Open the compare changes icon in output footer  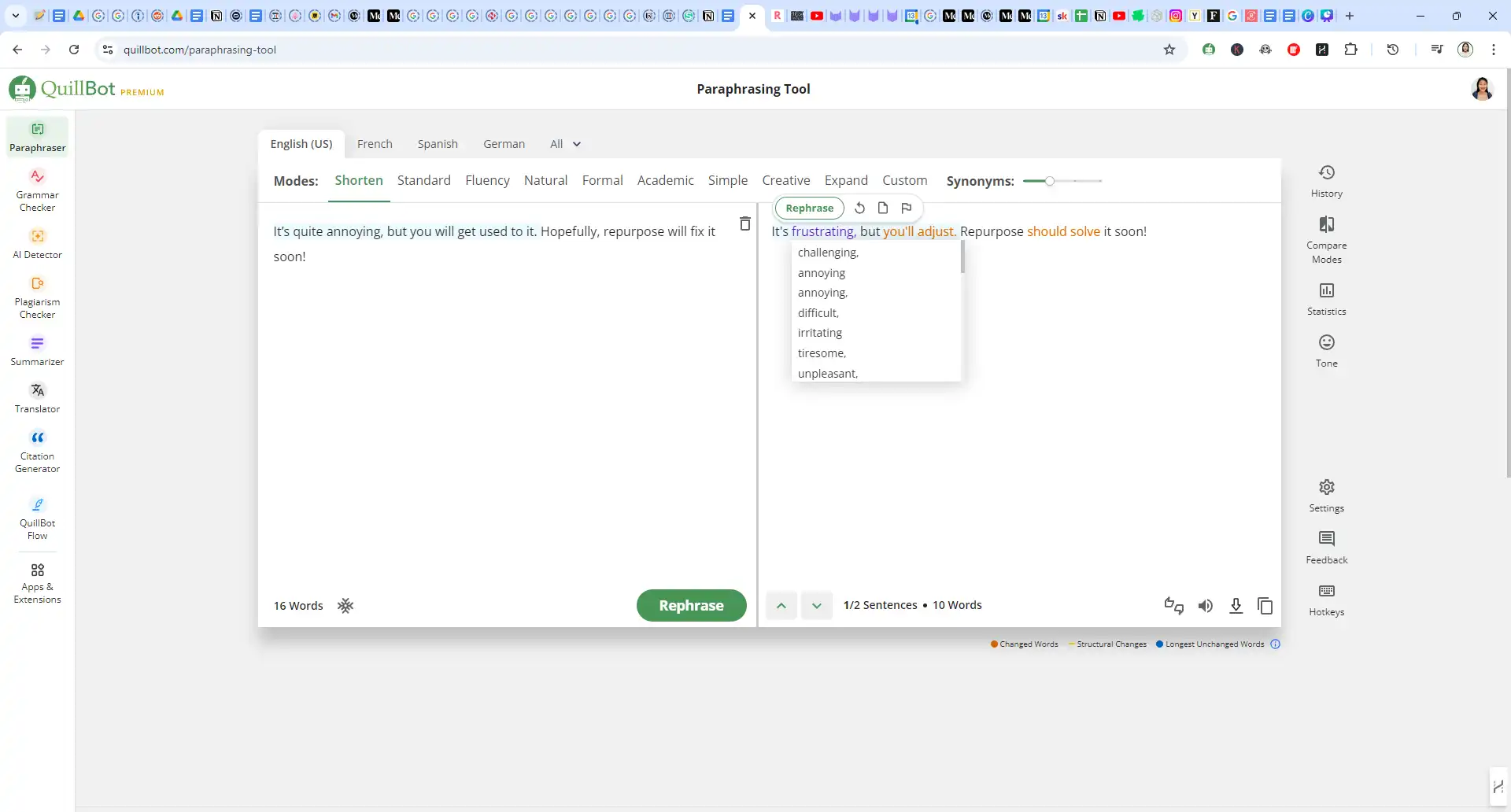tap(1173, 605)
